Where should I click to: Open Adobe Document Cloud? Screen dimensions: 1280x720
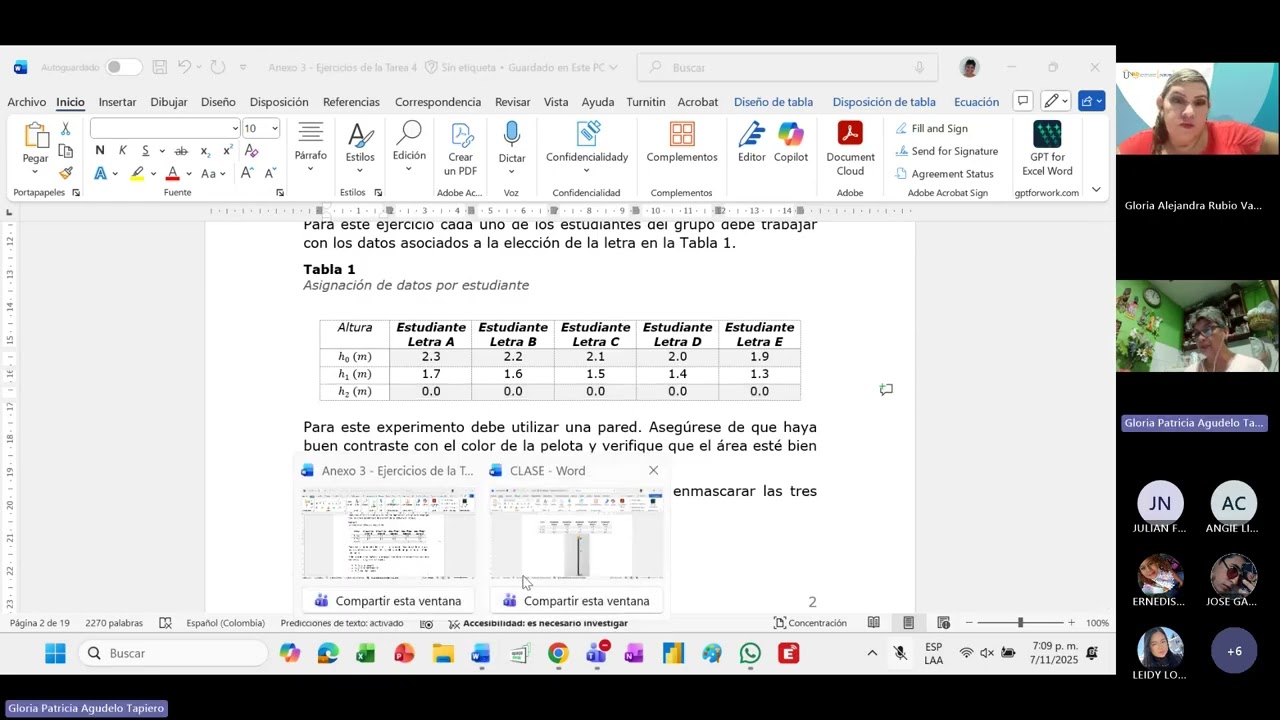coord(850,149)
